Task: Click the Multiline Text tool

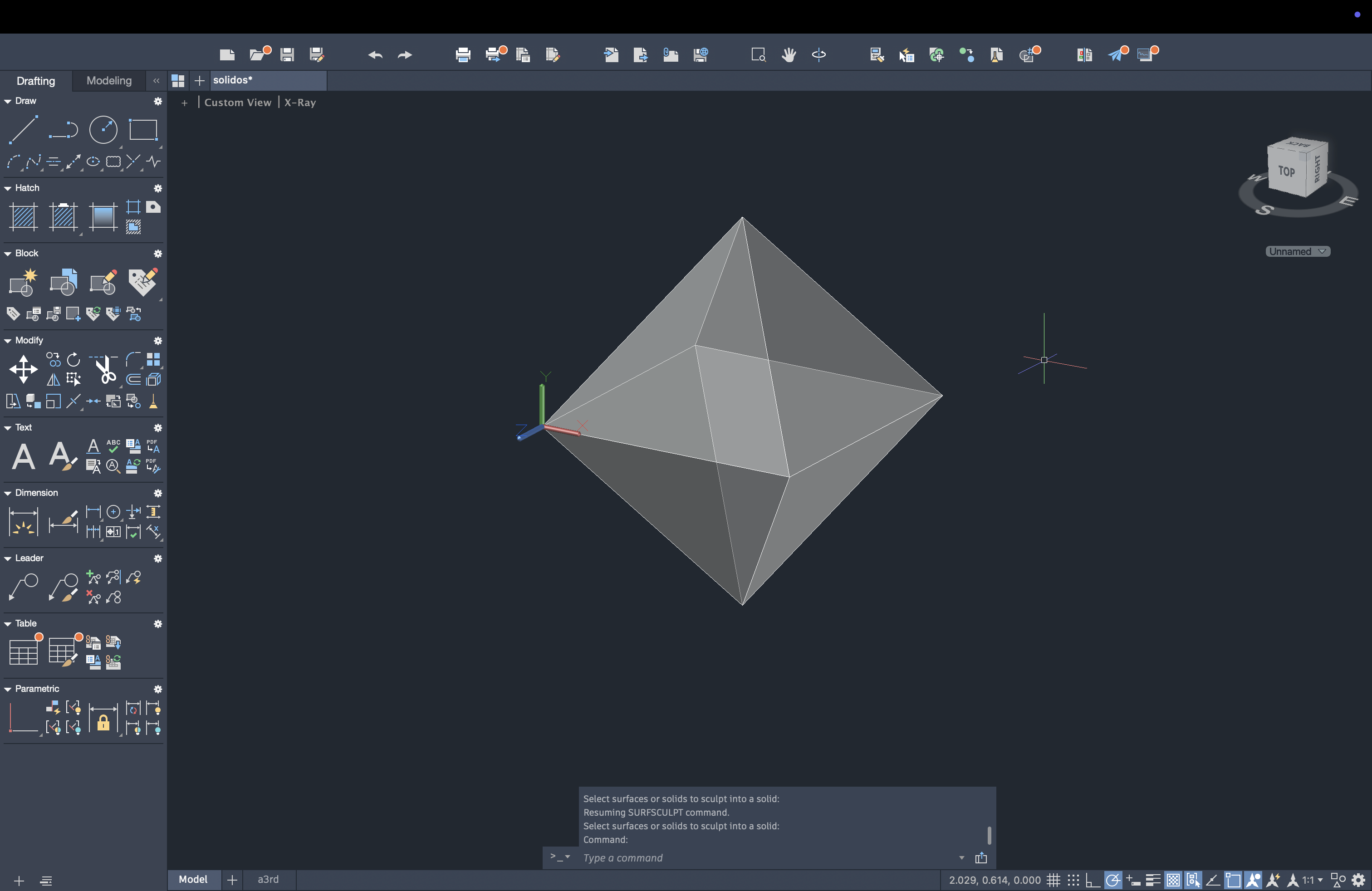Action: point(23,456)
